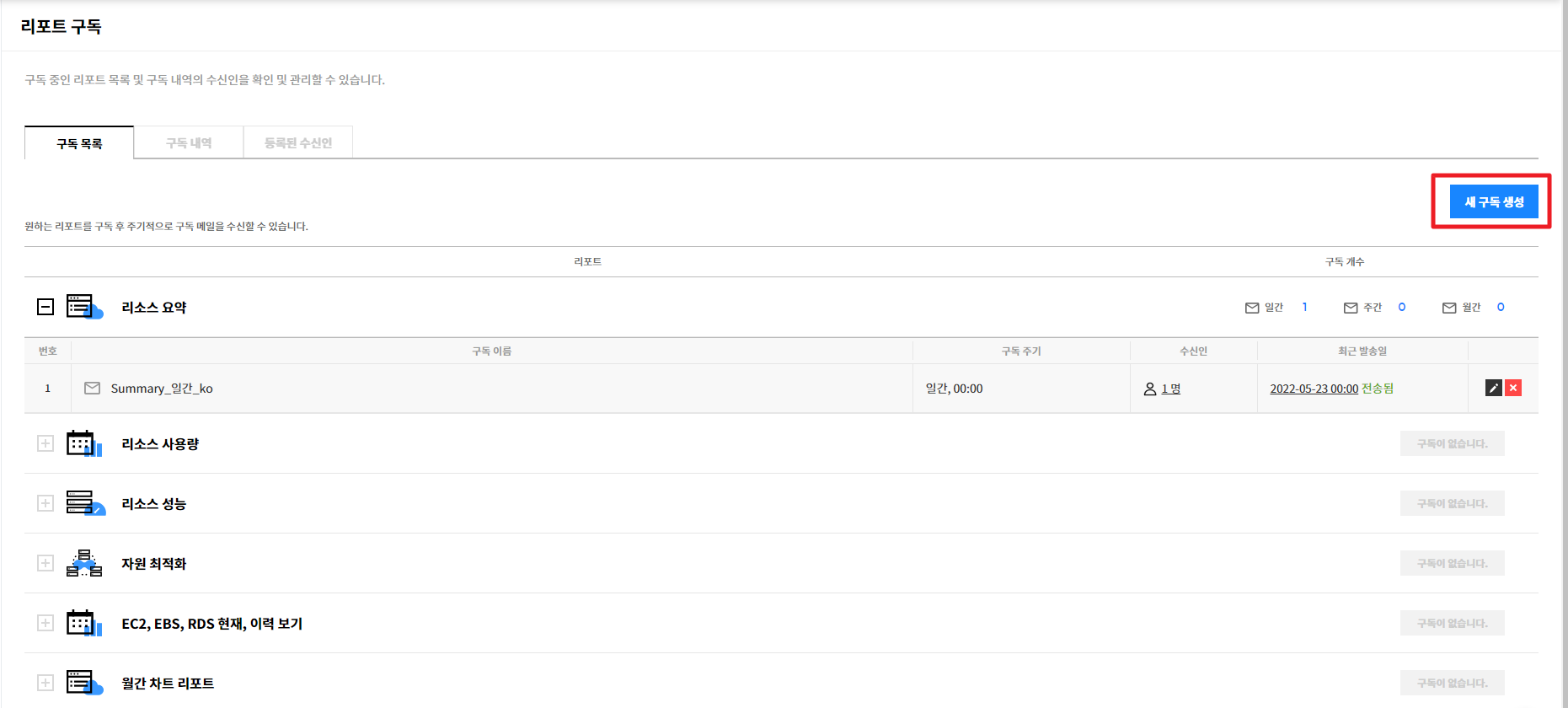Open the 1 명 recipients link

click(1170, 389)
